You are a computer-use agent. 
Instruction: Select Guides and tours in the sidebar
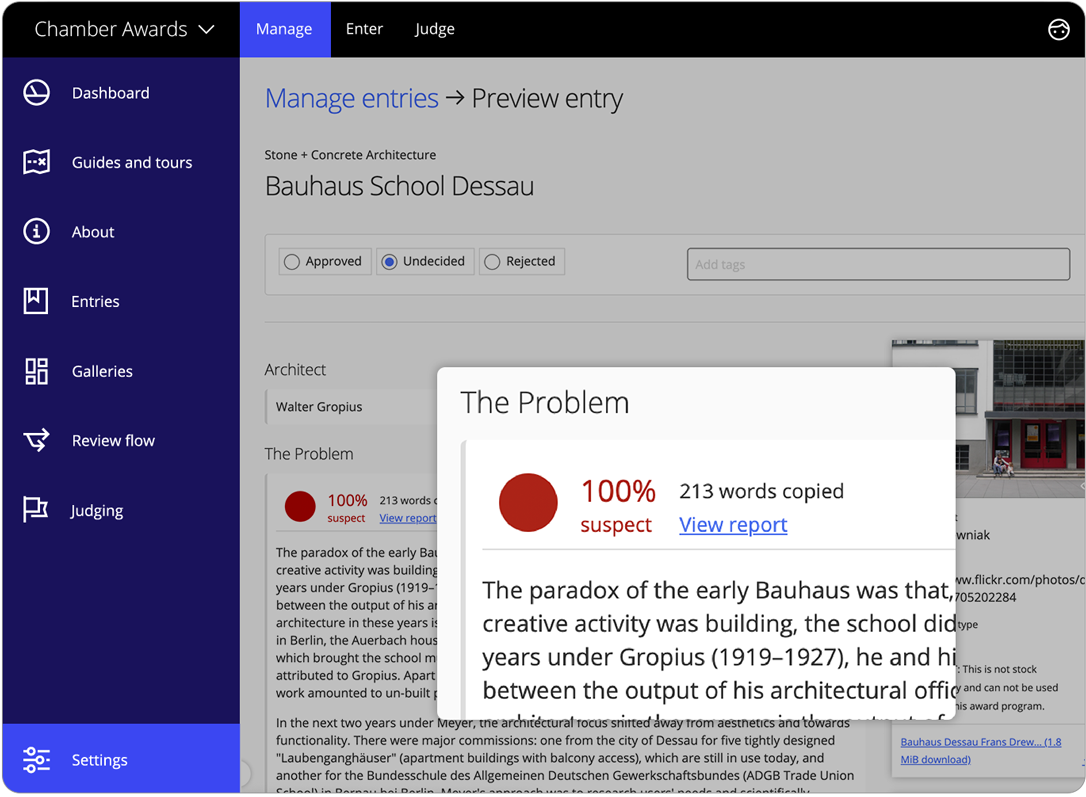coord(132,162)
